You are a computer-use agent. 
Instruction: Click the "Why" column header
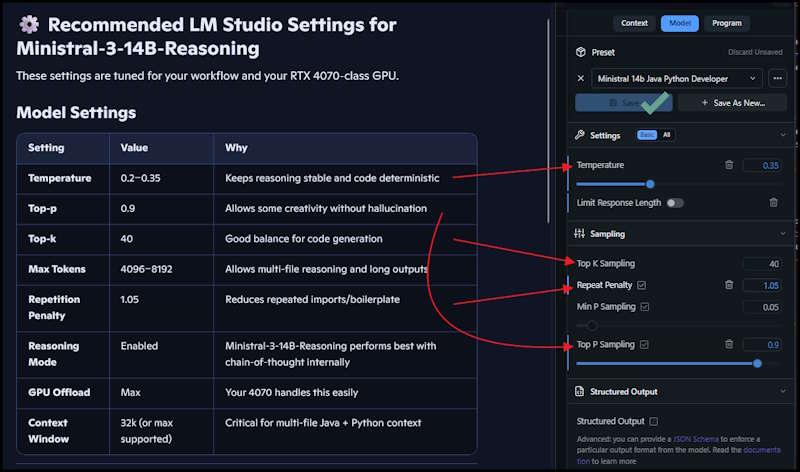345,148
